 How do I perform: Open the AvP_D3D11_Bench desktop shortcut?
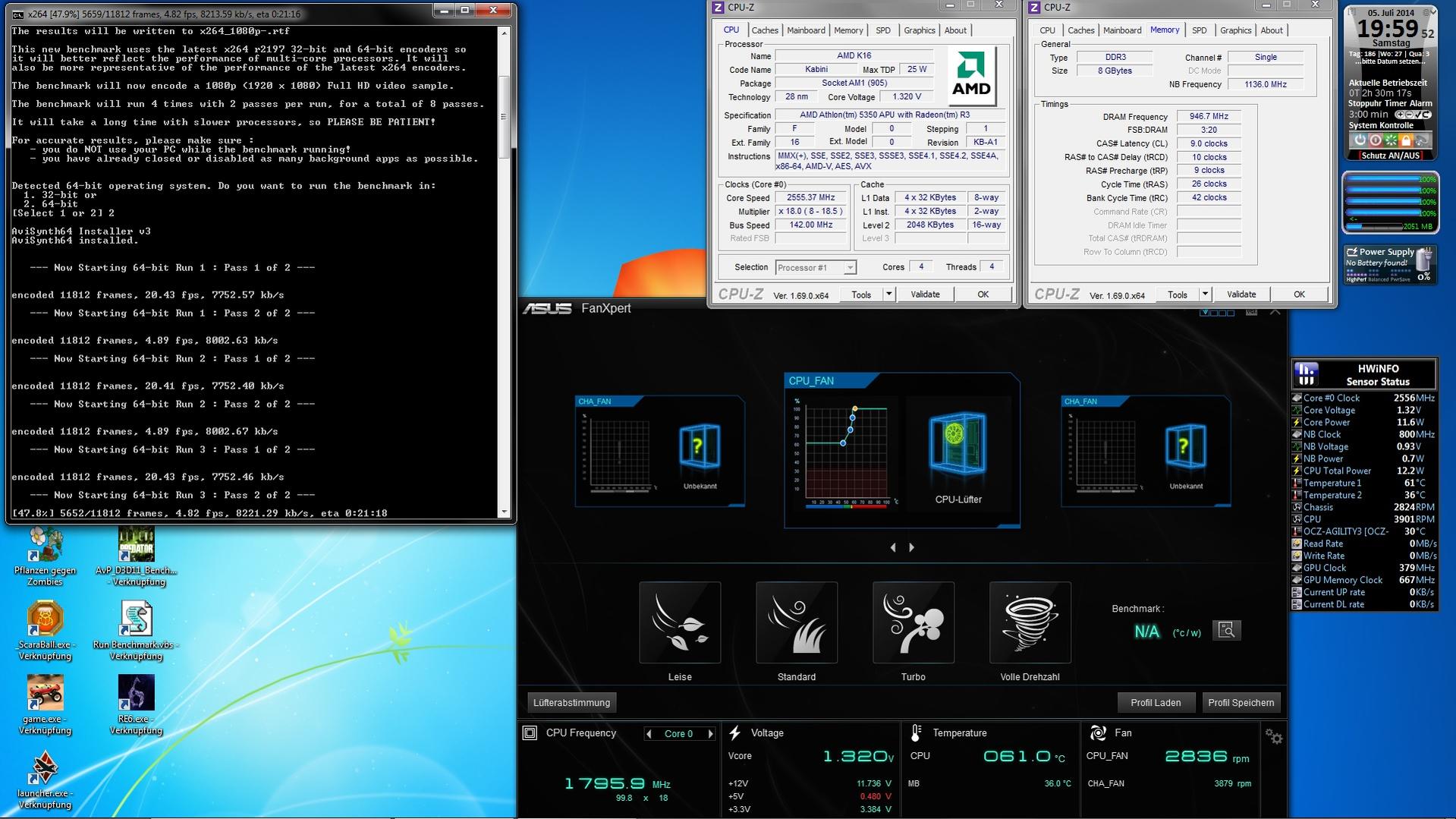(x=137, y=558)
